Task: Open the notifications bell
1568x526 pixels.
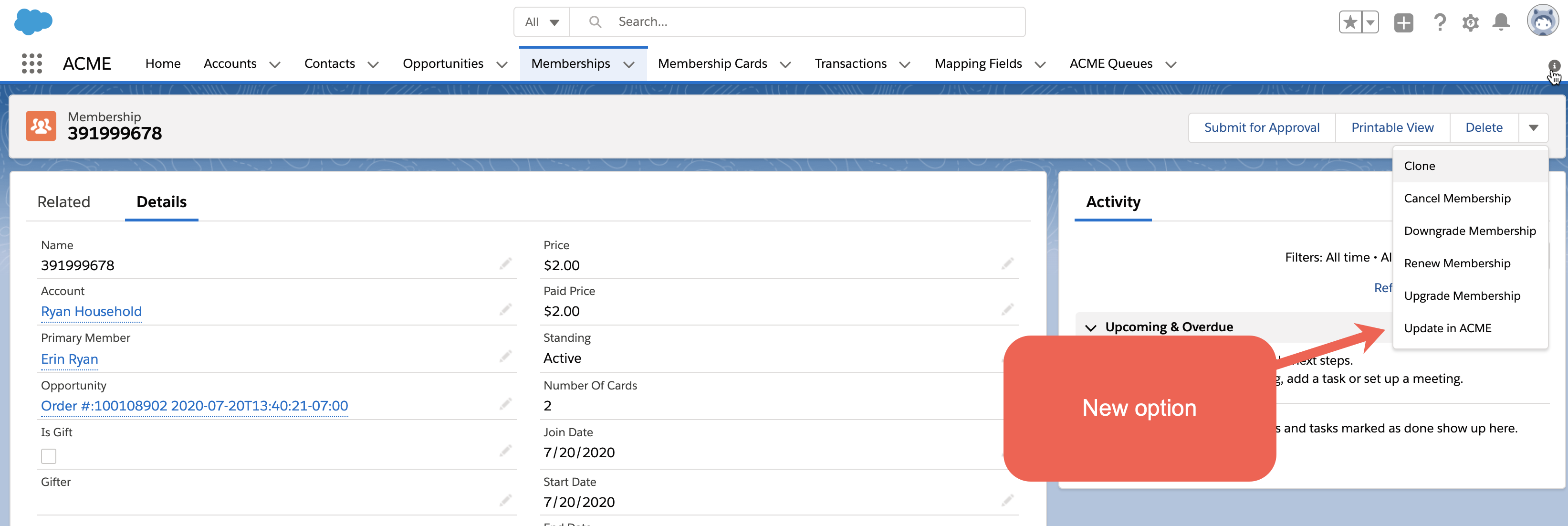Action: 1501,22
